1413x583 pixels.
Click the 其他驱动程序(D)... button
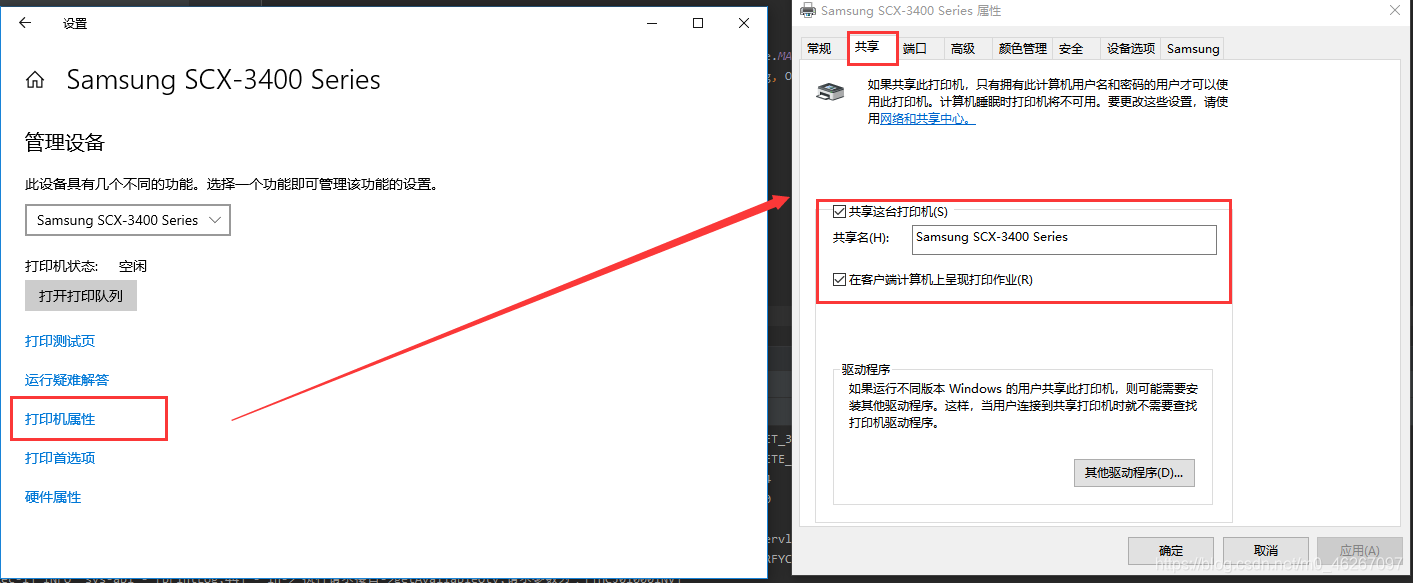tap(1133, 472)
